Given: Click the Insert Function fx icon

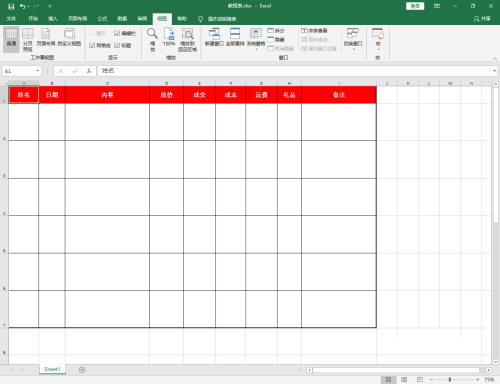Looking at the screenshot, I should 89,71.
